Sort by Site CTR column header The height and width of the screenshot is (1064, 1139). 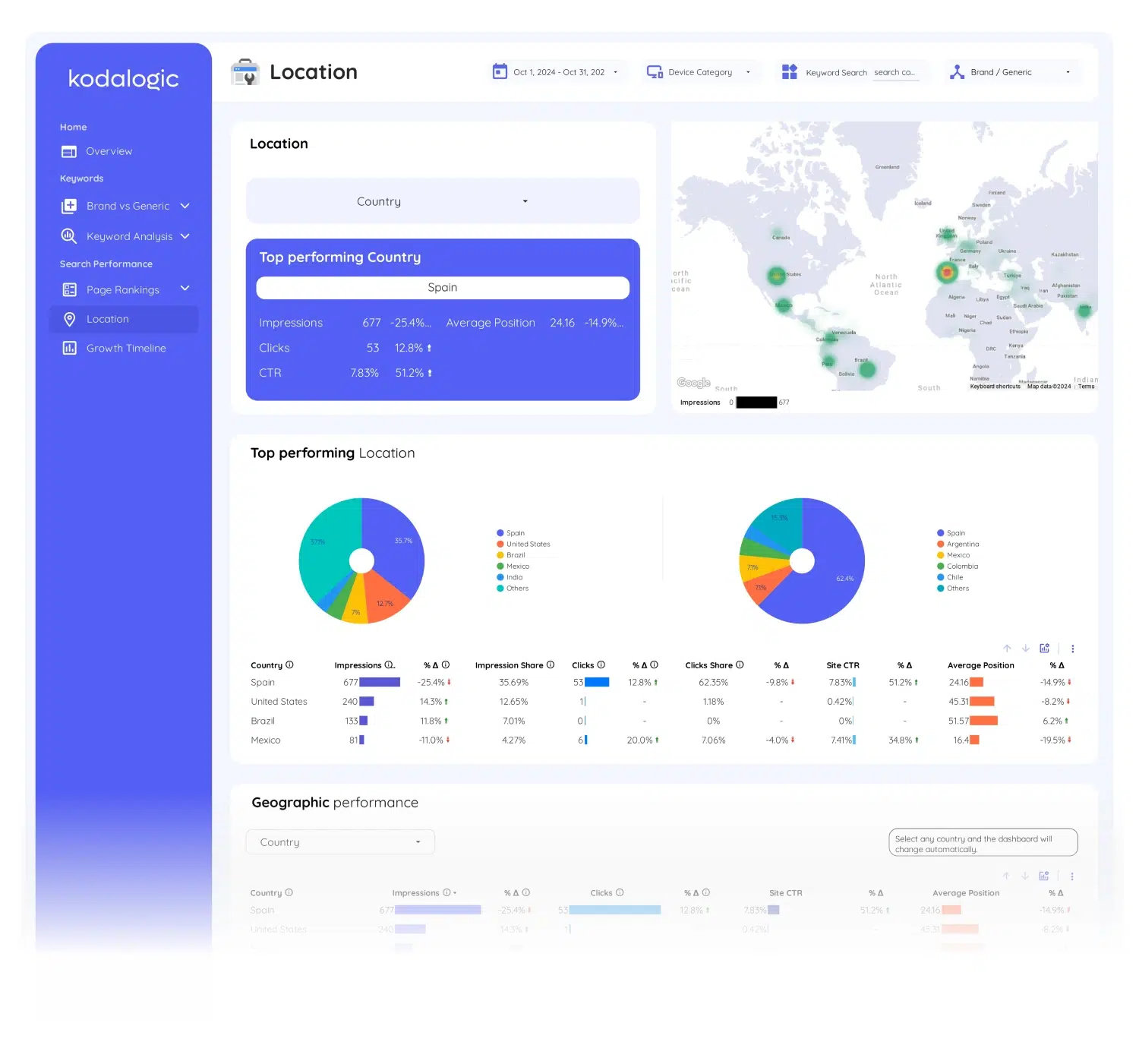pyautogui.click(x=843, y=665)
